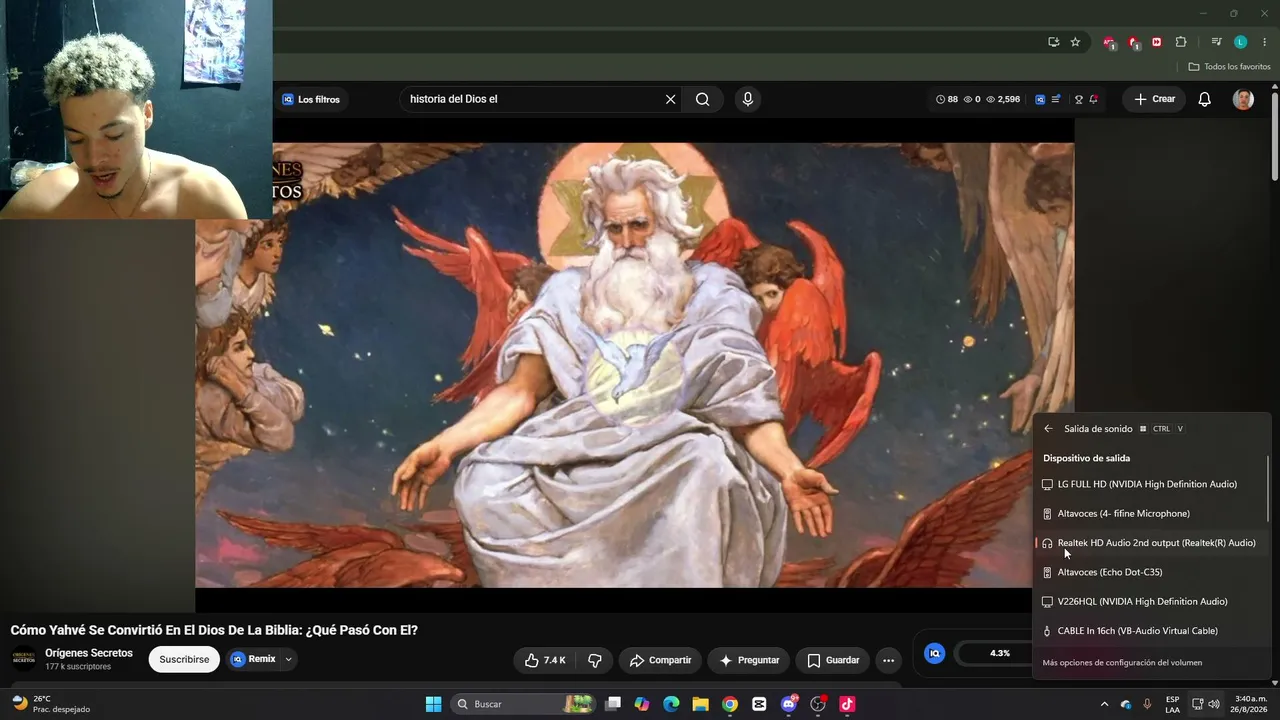
Task: Open the Chrome three-dot menu
Action: click(1264, 42)
